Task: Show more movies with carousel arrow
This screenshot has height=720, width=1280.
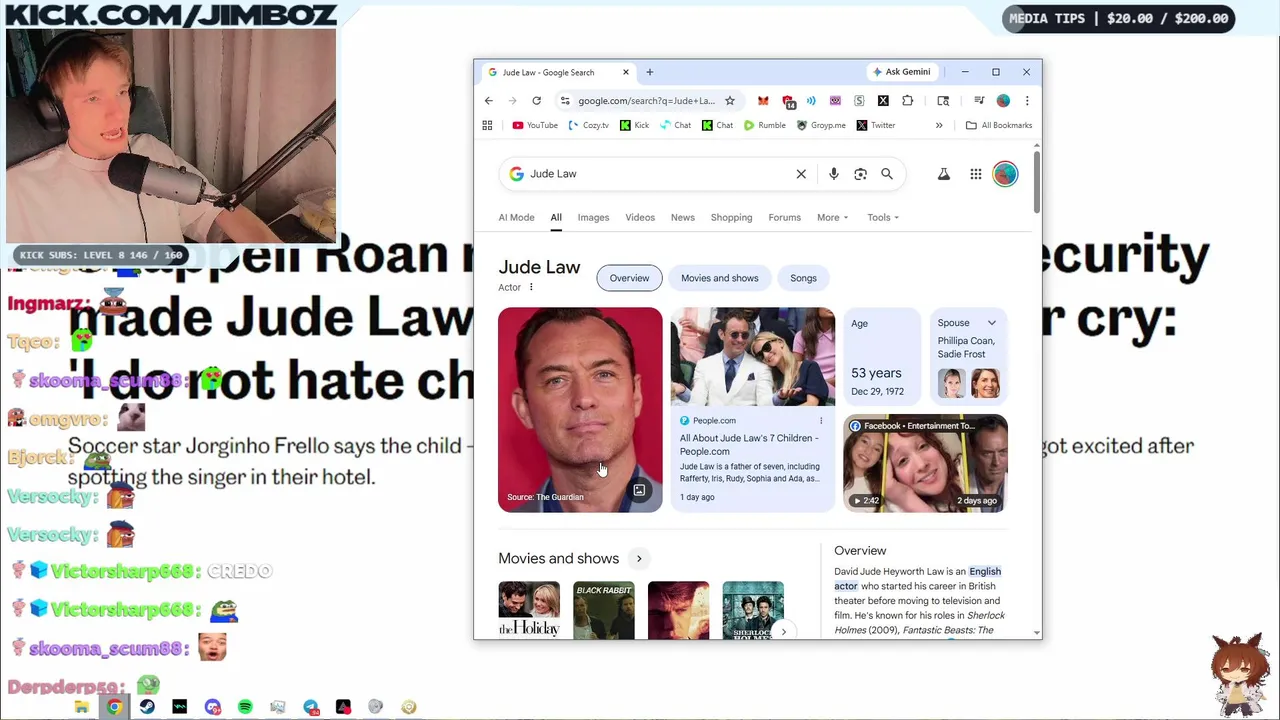Action: 784,631
